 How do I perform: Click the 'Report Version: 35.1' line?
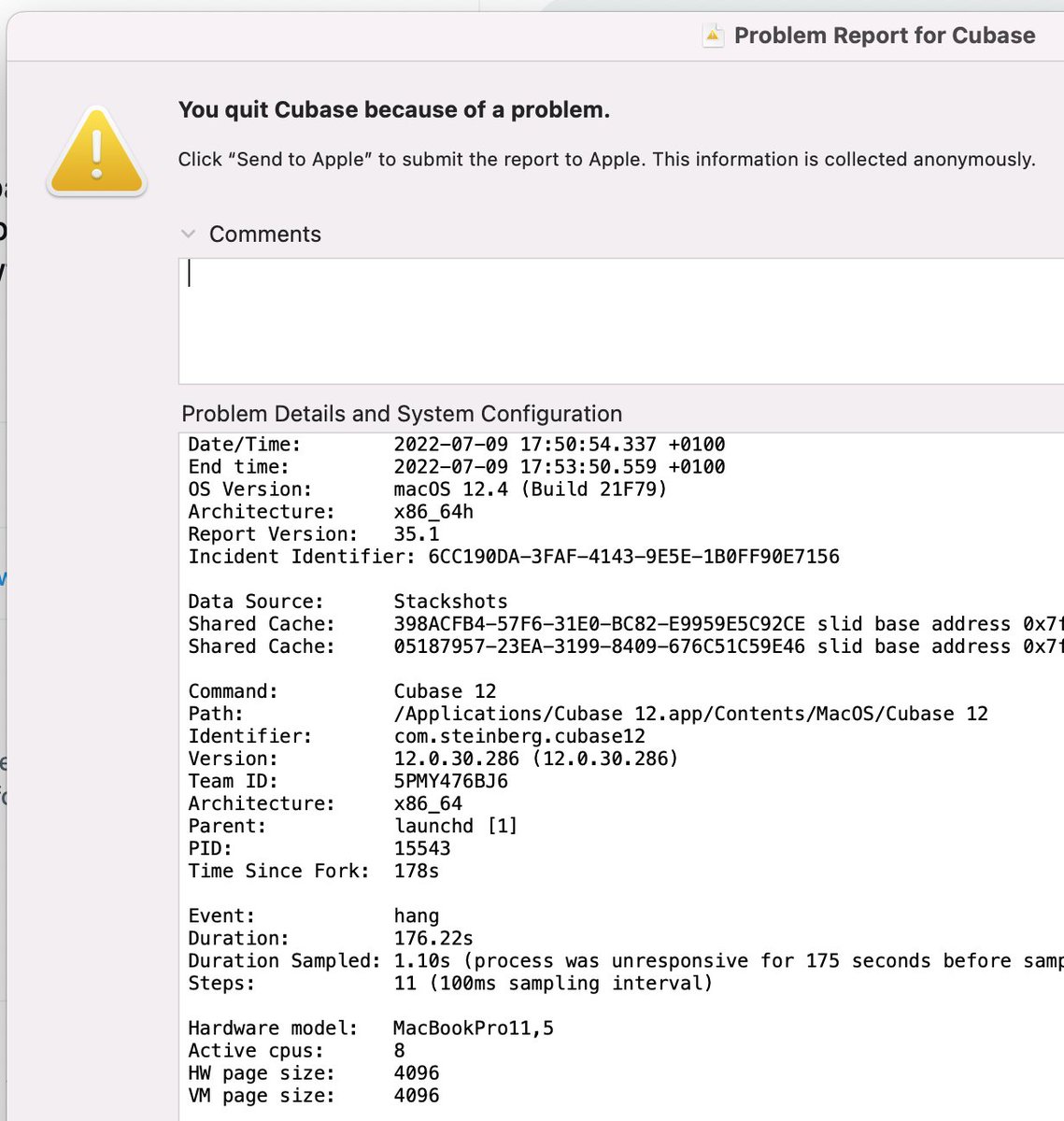pyautogui.click(x=314, y=534)
